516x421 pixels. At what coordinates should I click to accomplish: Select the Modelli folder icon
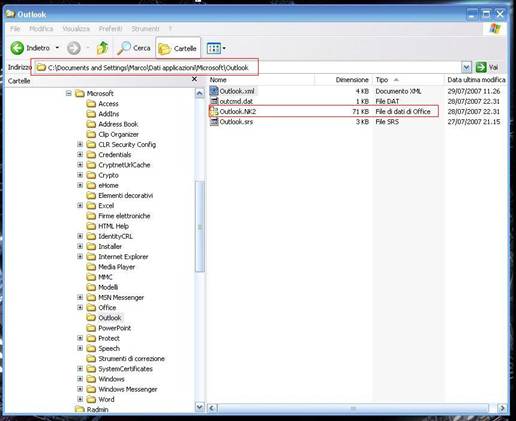pos(91,287)
